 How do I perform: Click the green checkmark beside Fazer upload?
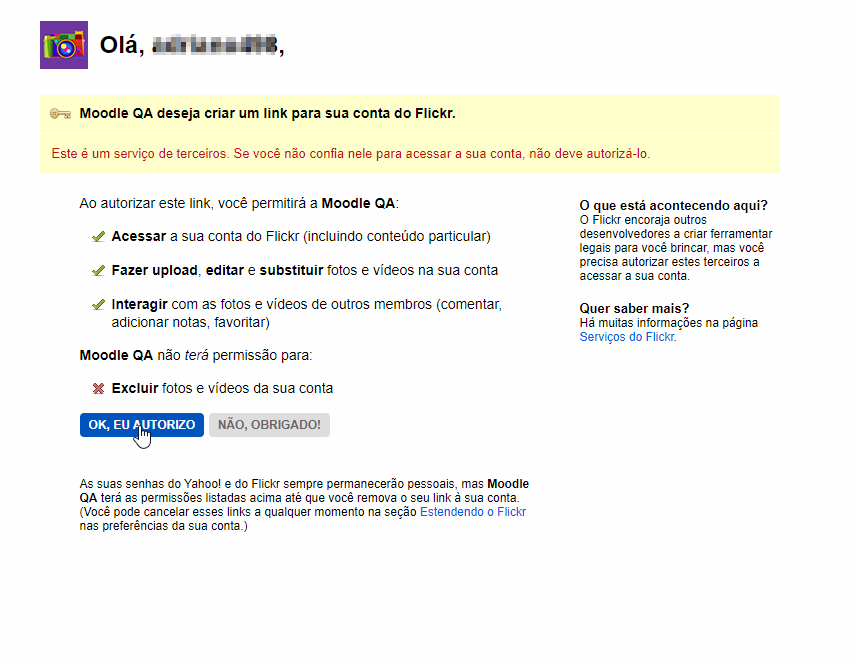click(x=98, y=270)
